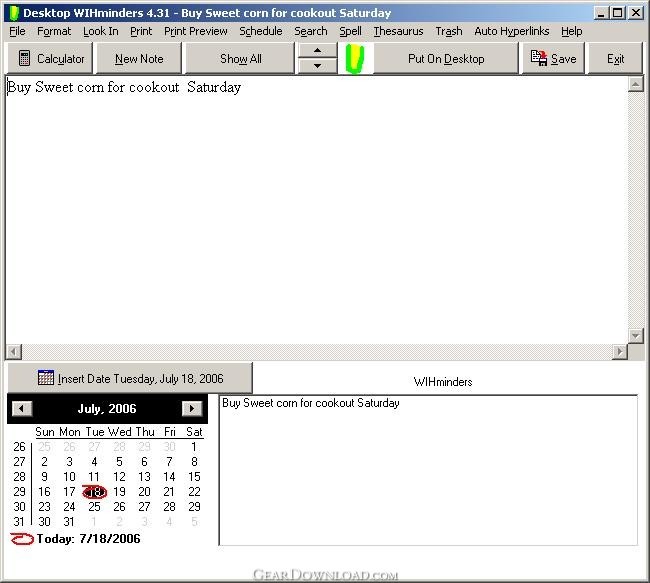Open the Print Preview menu
The width and height of the screenshot is (650, 583).
[196, 31]
